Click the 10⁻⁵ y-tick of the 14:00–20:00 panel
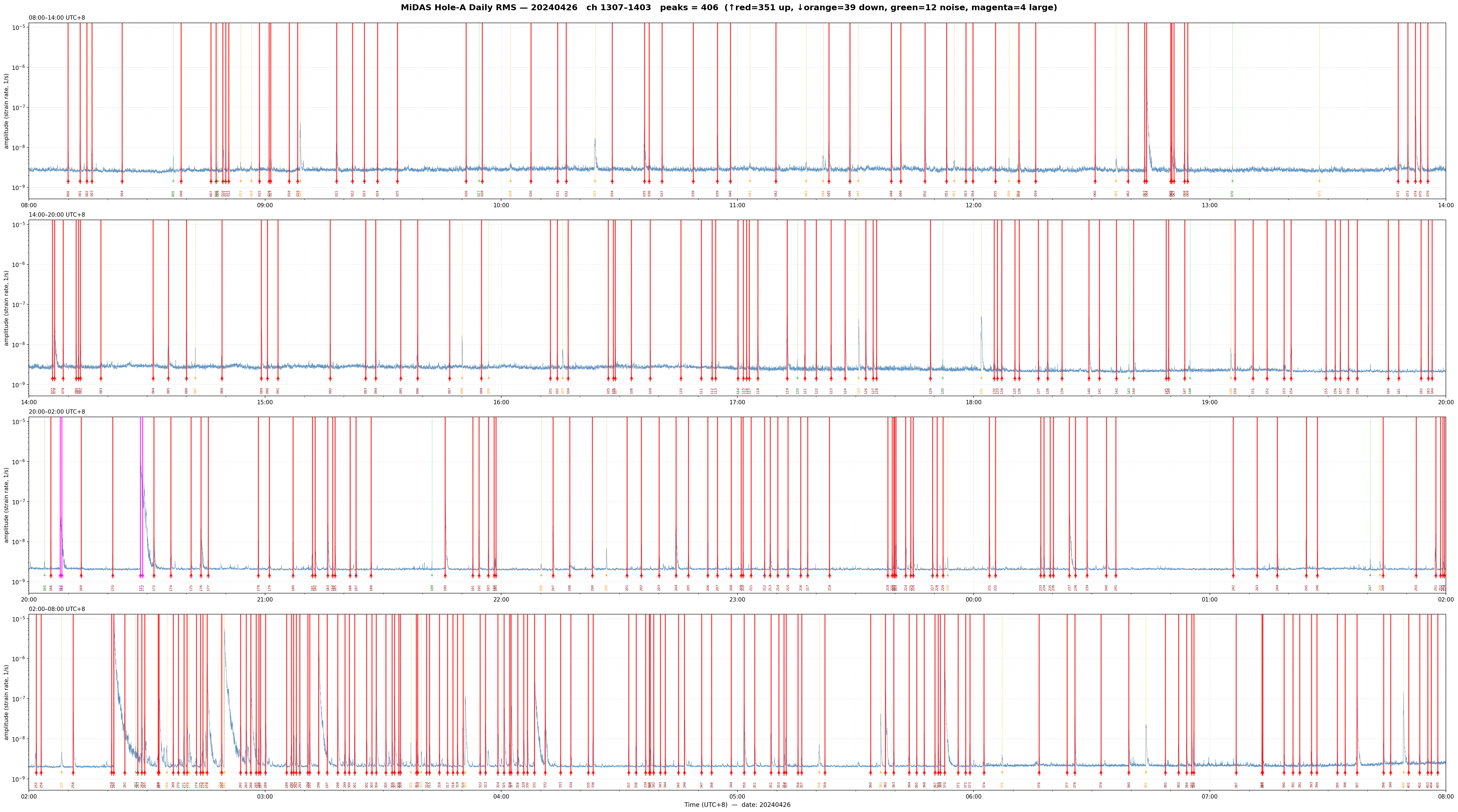The width and height of the screenshot is (1458, 812). point(19,225)
